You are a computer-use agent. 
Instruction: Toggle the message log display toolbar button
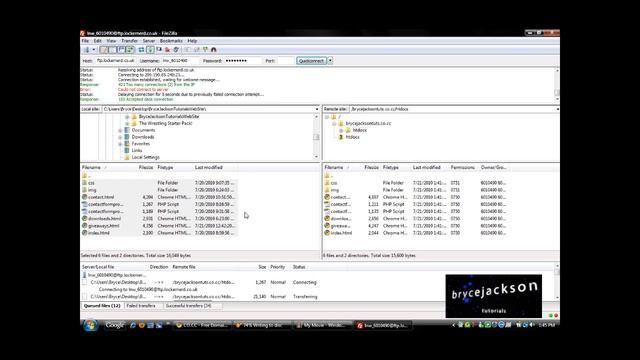point(104,50)
